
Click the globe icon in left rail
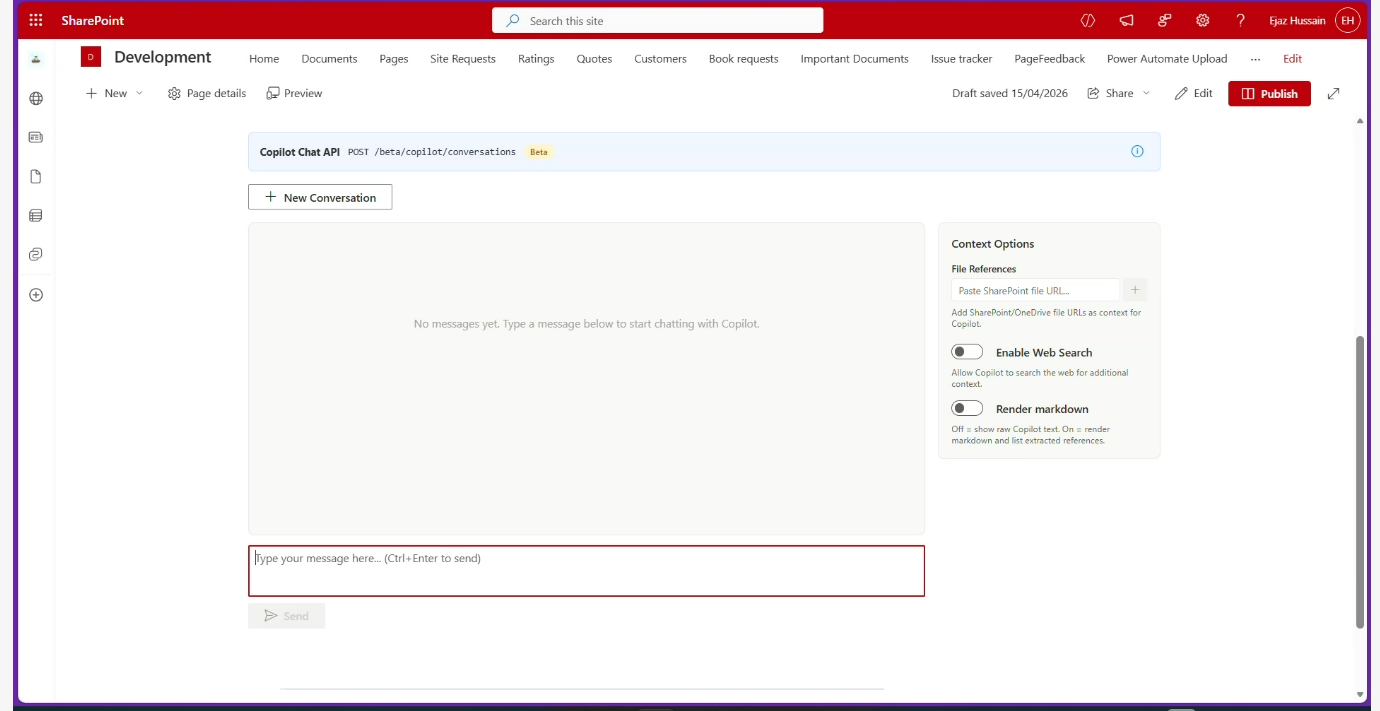[36, 98]
